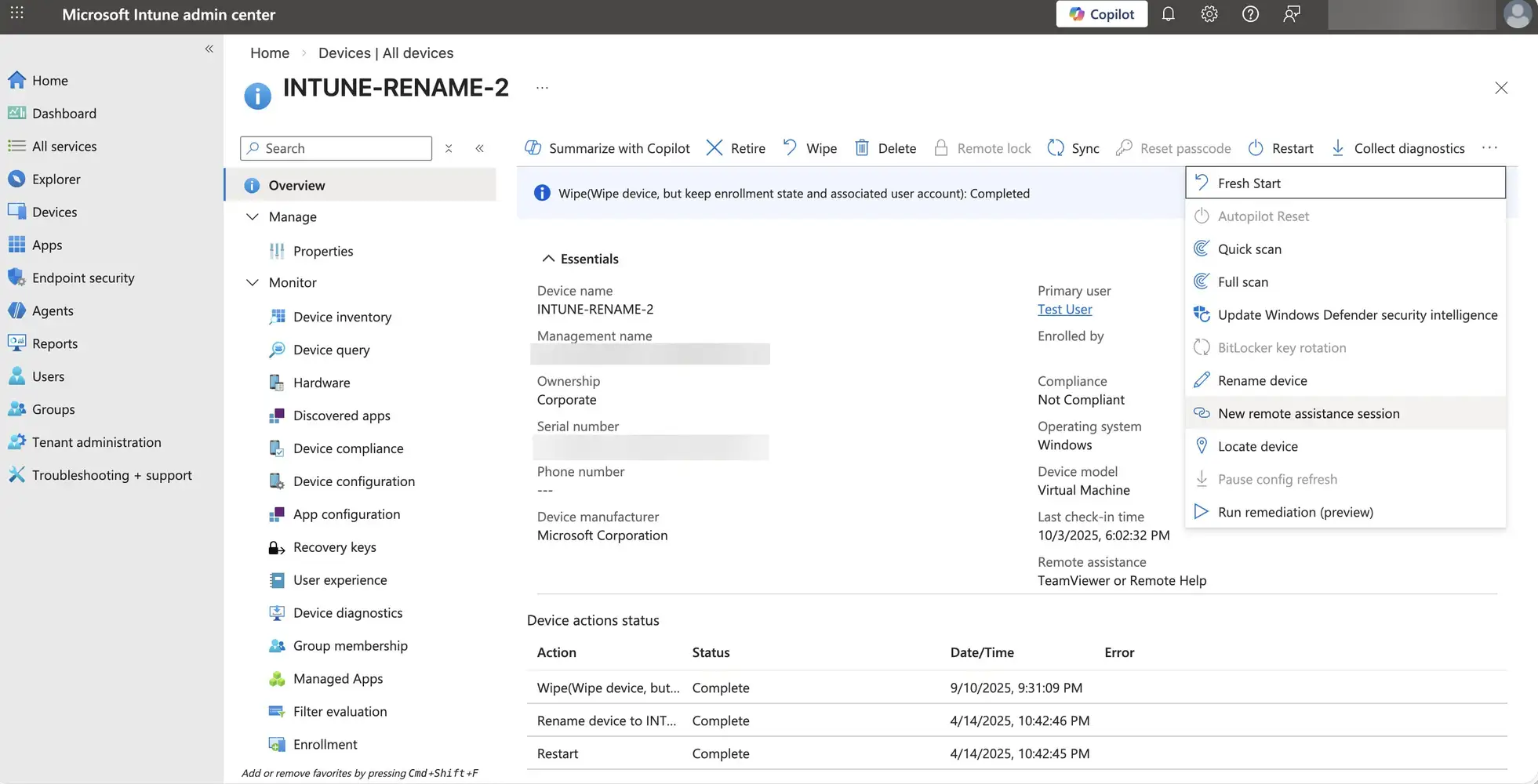
Task: Open the Help question mark icon
Action: coord(1250,14)
